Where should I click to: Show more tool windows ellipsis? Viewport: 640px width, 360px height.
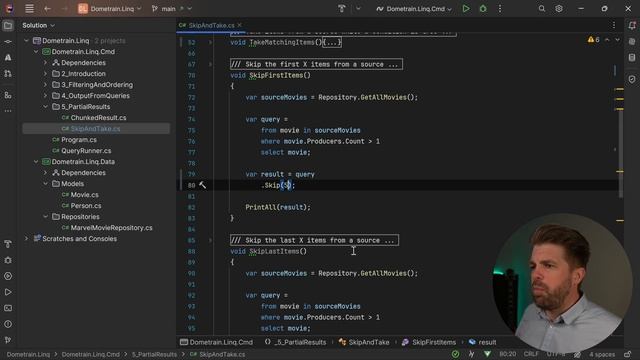(8, 111)
